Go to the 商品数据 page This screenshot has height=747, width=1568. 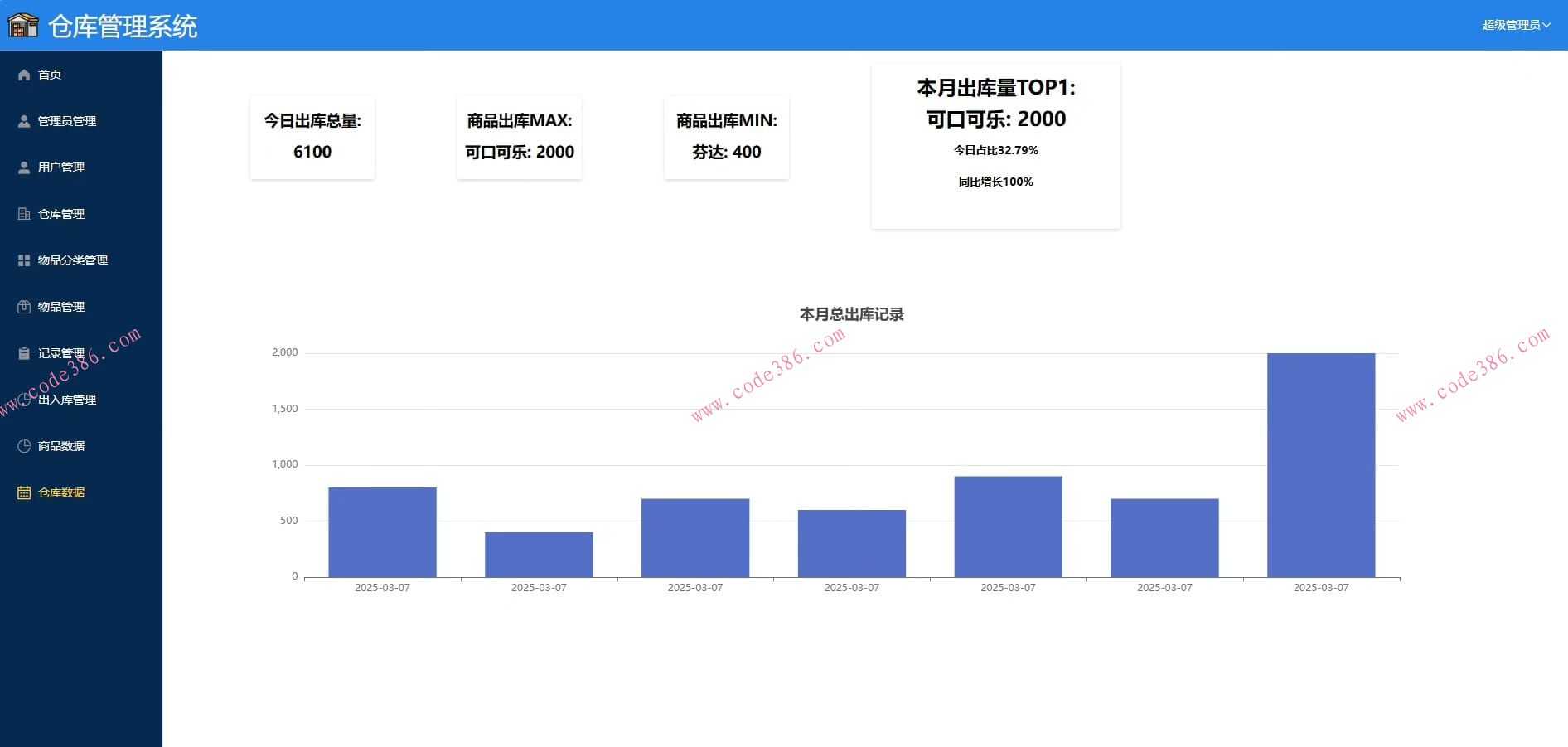click(61, 446)
